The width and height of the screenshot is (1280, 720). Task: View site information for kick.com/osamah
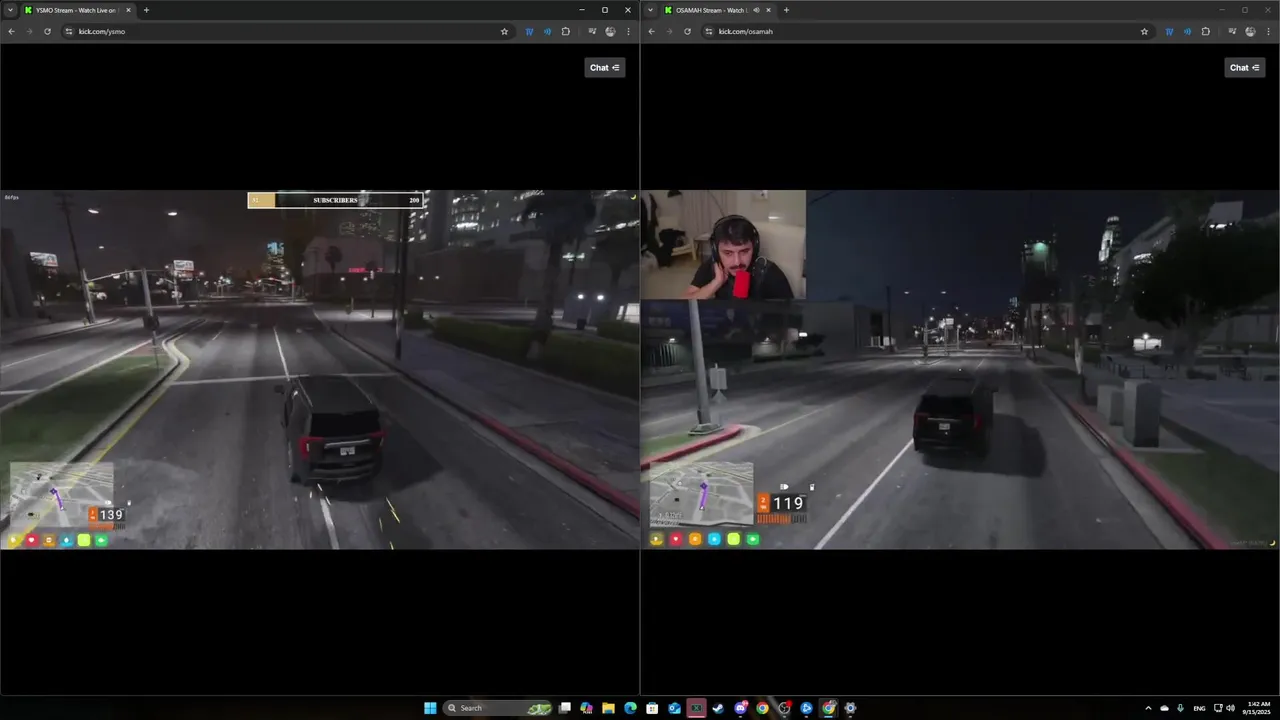click(x=709, y=31)
